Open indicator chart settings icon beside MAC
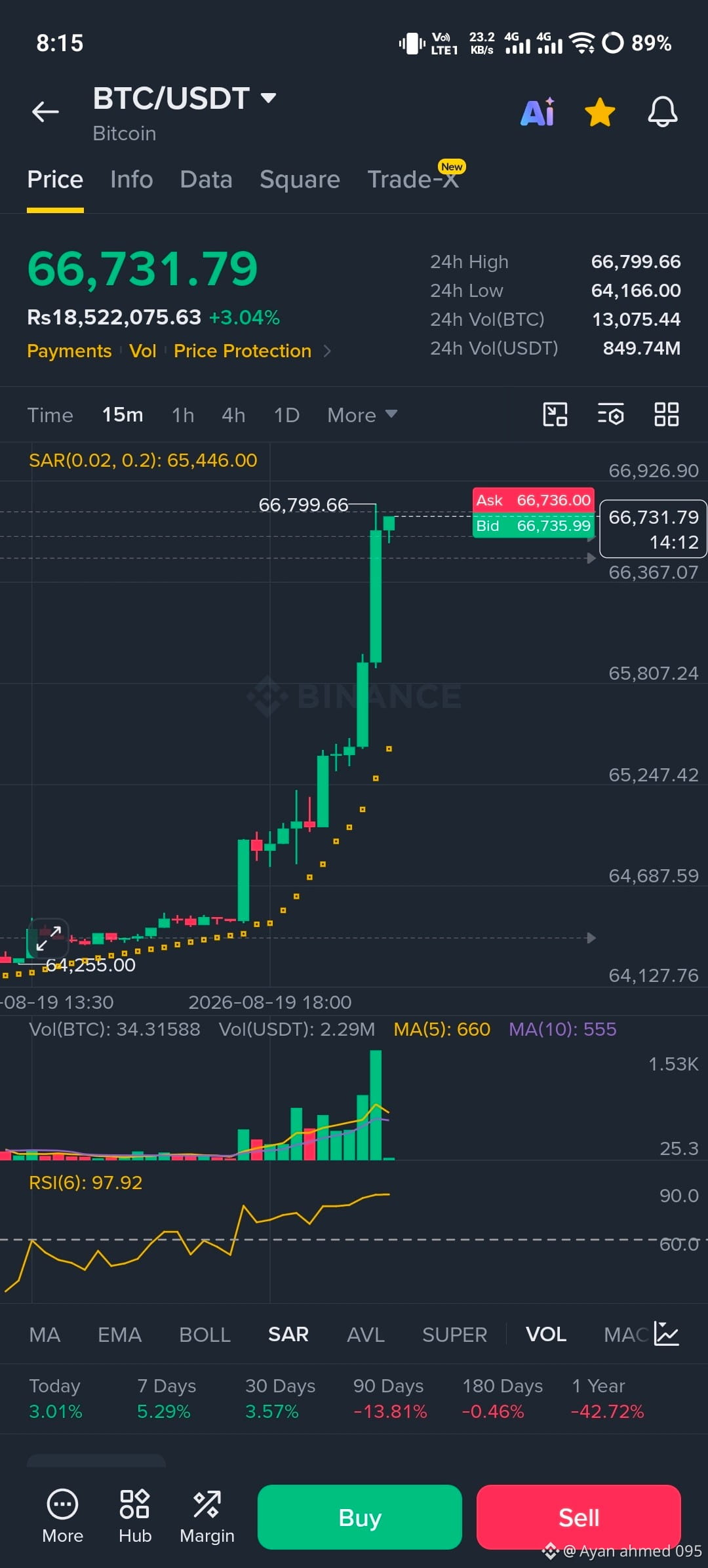Viewport: 708px width, 1568px height. click(667, 1334)
